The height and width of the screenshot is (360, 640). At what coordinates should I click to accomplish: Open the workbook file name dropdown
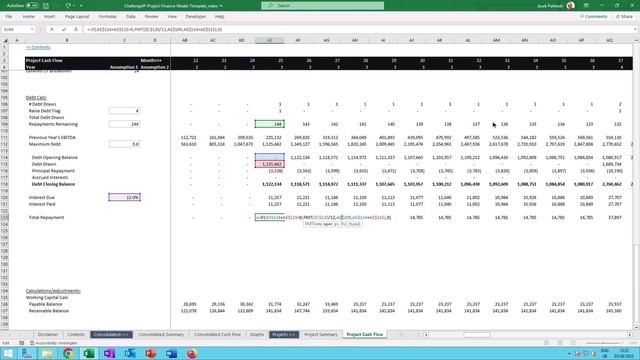[221, 6]
